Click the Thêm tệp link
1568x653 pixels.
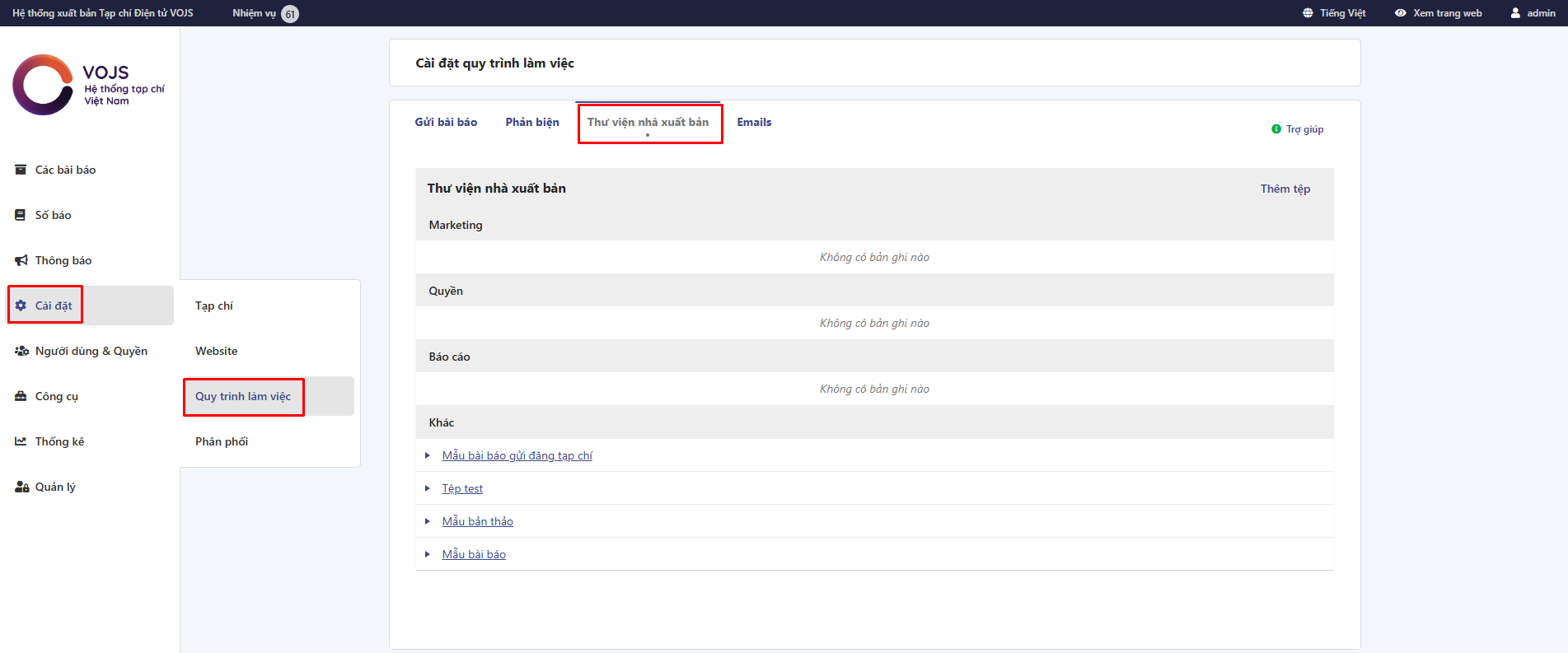[x=1285, y=189]
